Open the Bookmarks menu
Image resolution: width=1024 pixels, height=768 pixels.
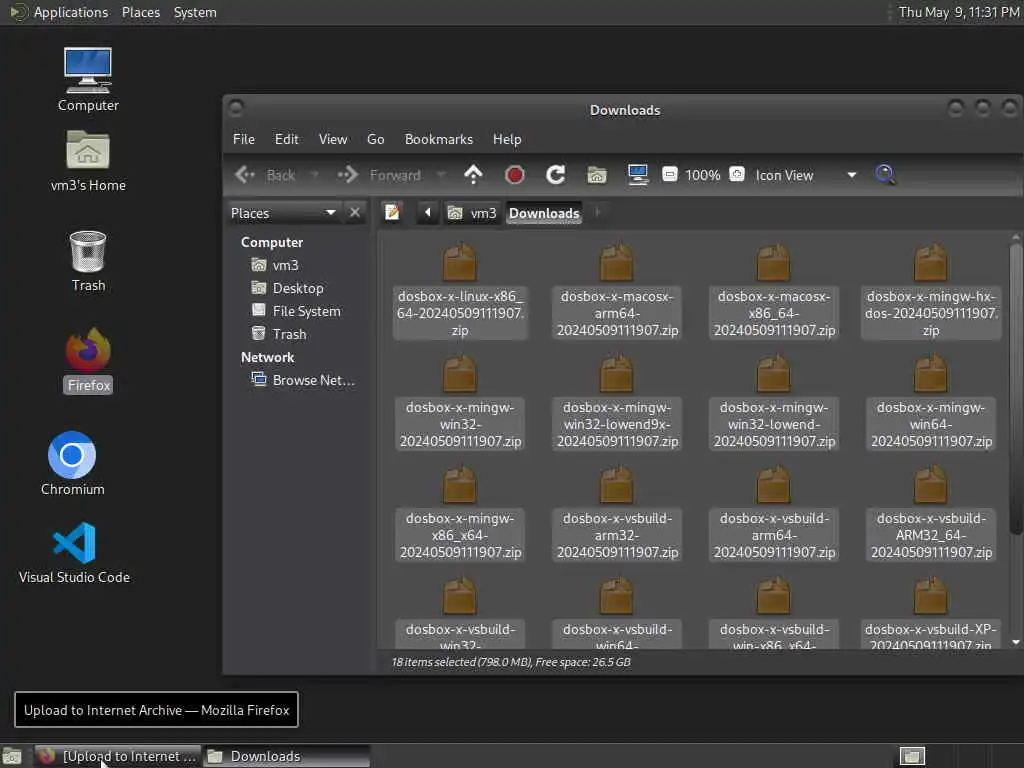(439, 139)
